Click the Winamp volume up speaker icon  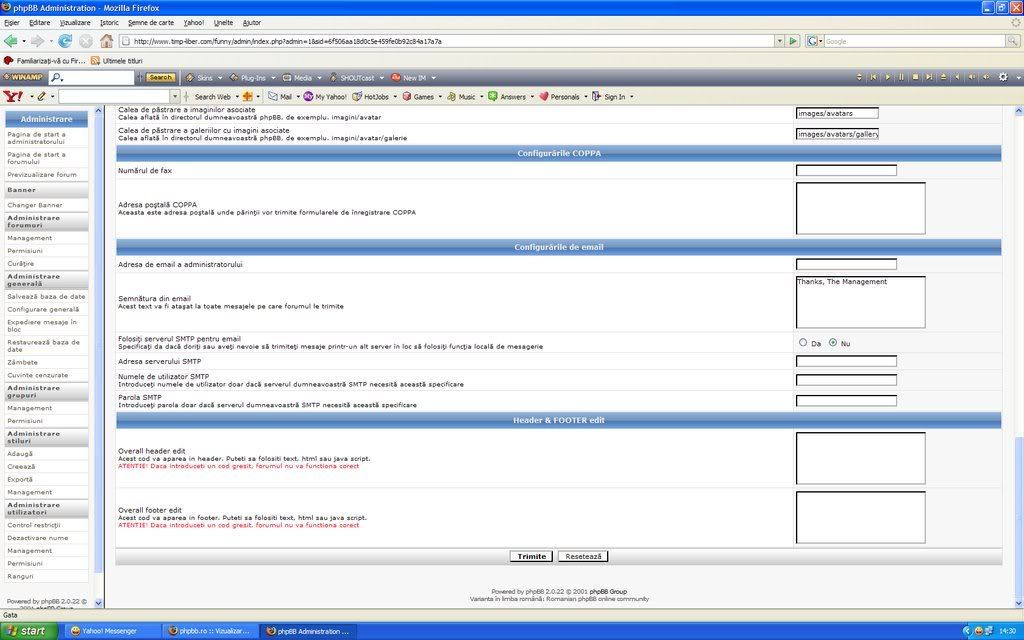tap(986, 77)
